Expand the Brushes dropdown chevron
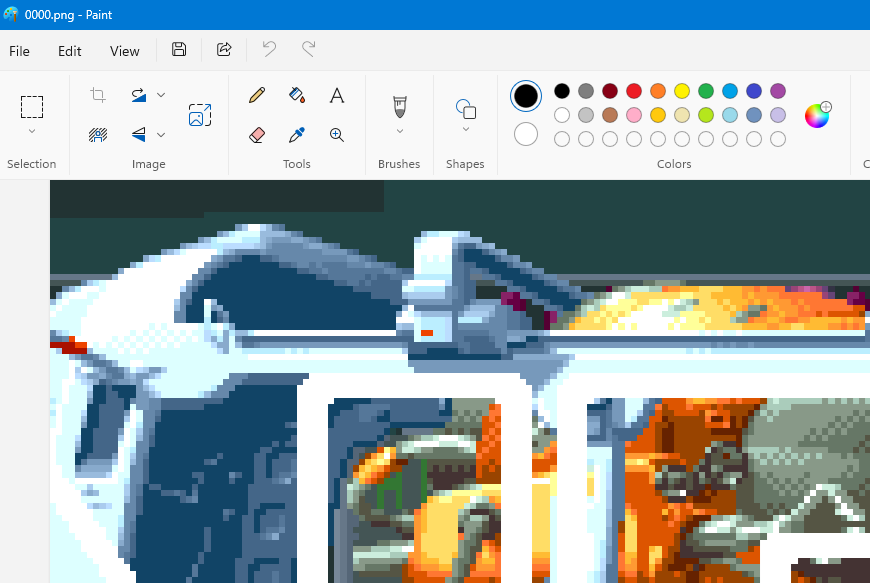The width and height of the screenshot is (870, 583). pyautogui.click(x=399, y=131)
